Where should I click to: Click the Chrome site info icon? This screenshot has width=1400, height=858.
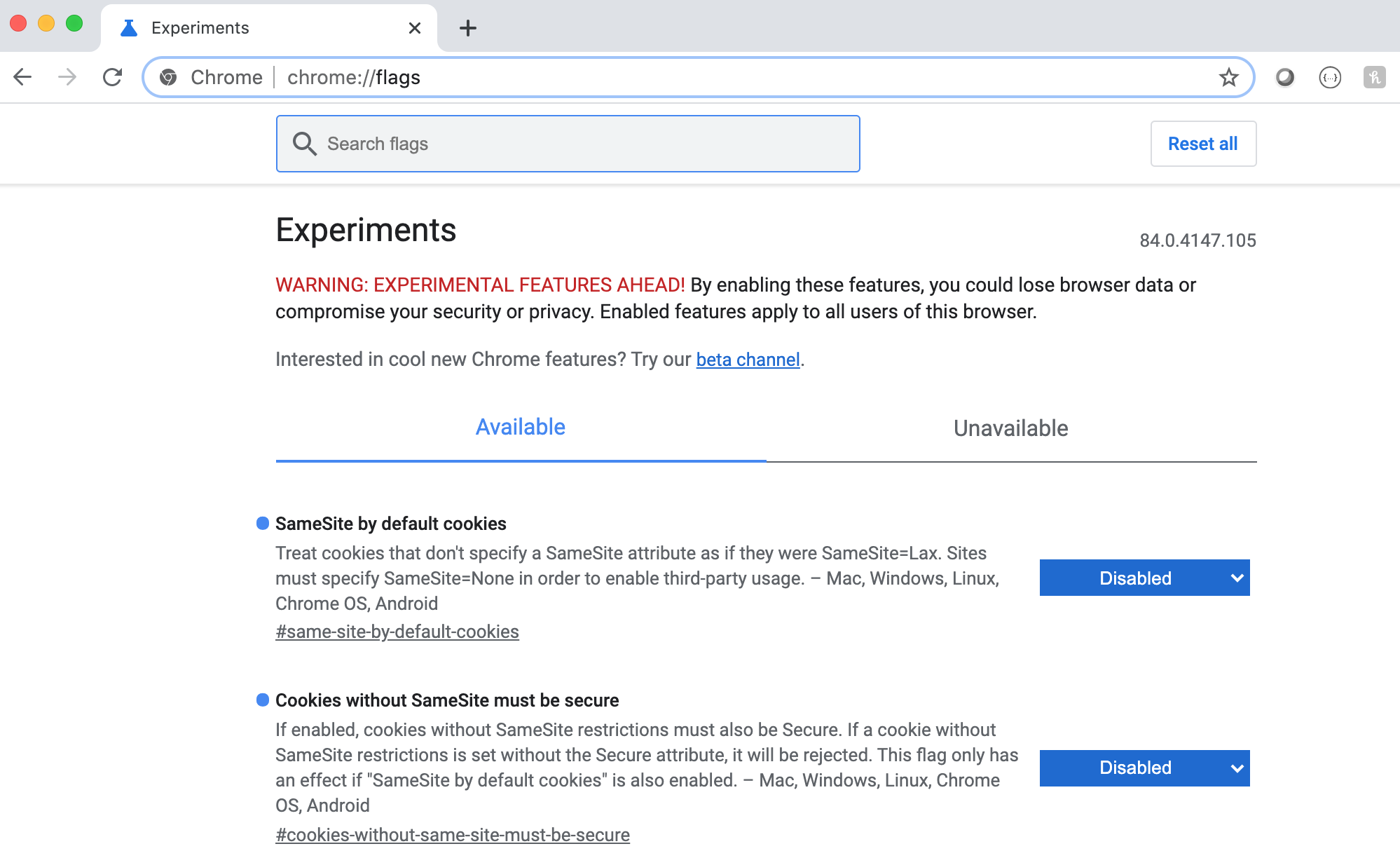(168, 77)
